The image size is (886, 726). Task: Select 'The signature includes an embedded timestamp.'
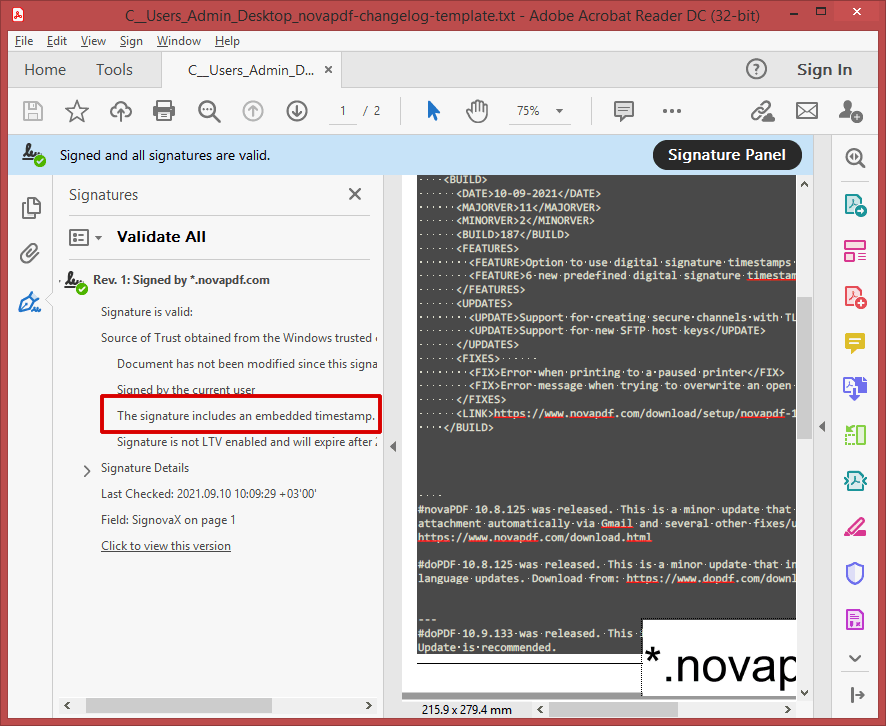(246, 416)
